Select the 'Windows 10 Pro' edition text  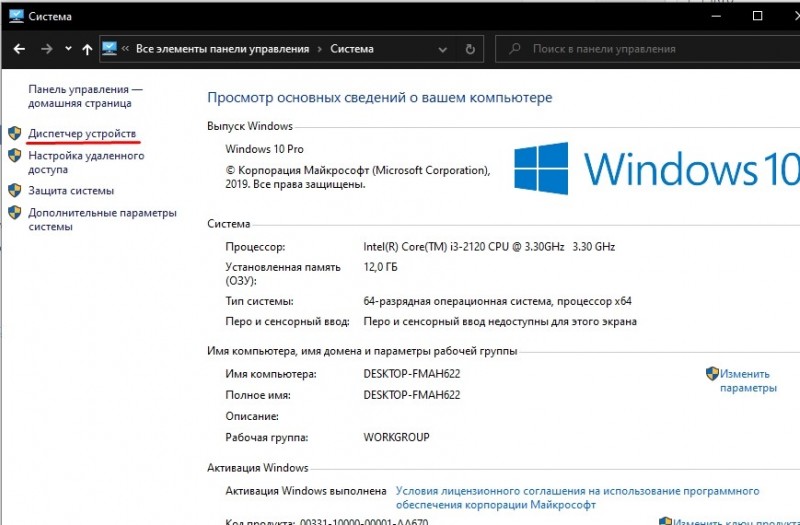264,149
